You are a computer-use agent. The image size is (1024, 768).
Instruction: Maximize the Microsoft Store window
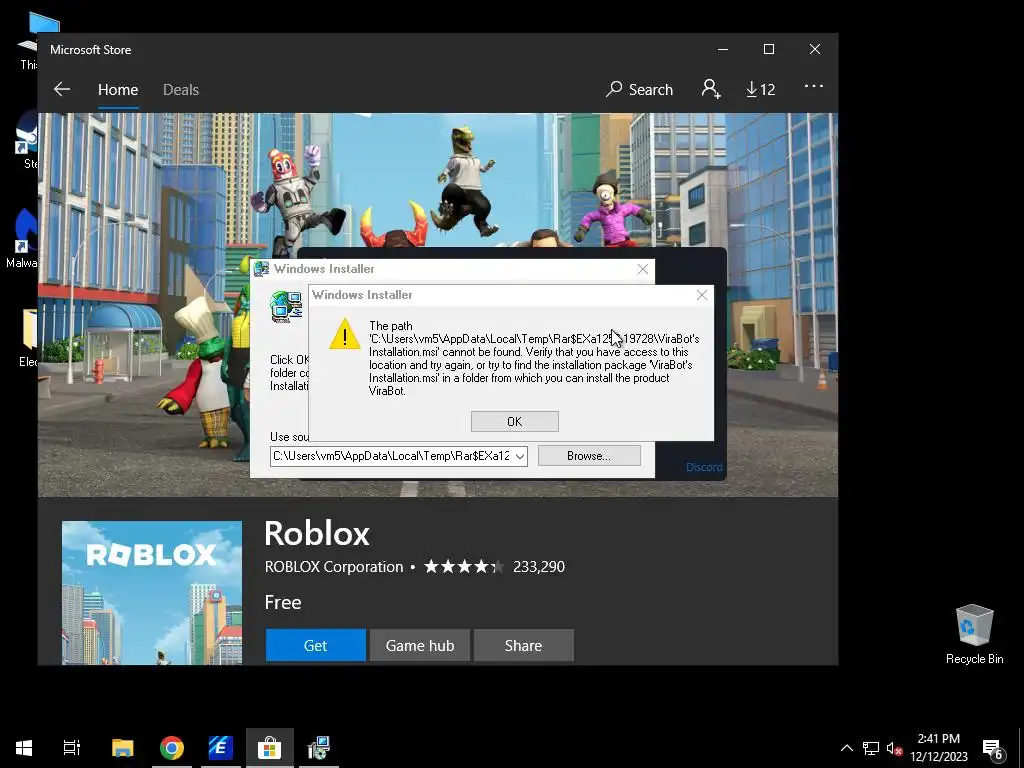(x=769, y=50)
